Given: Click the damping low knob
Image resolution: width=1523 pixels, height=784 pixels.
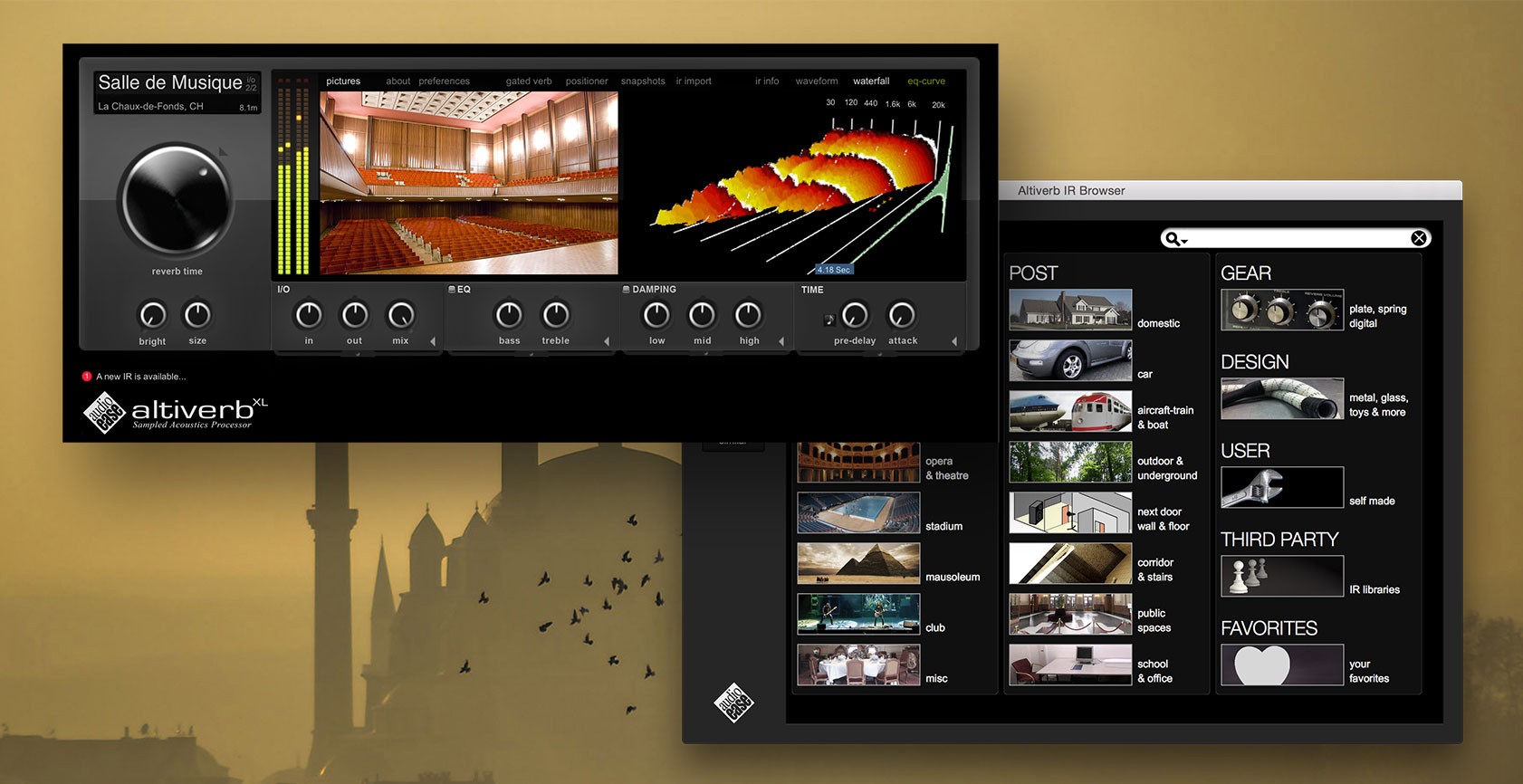Looking at the screenshot, I should coord(656,314).
